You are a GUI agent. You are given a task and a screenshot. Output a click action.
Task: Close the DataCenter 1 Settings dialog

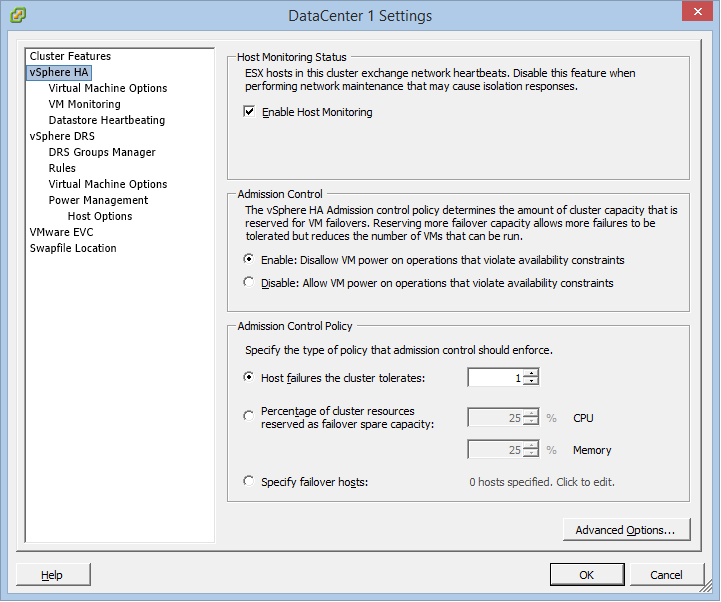tap(697, 11)
